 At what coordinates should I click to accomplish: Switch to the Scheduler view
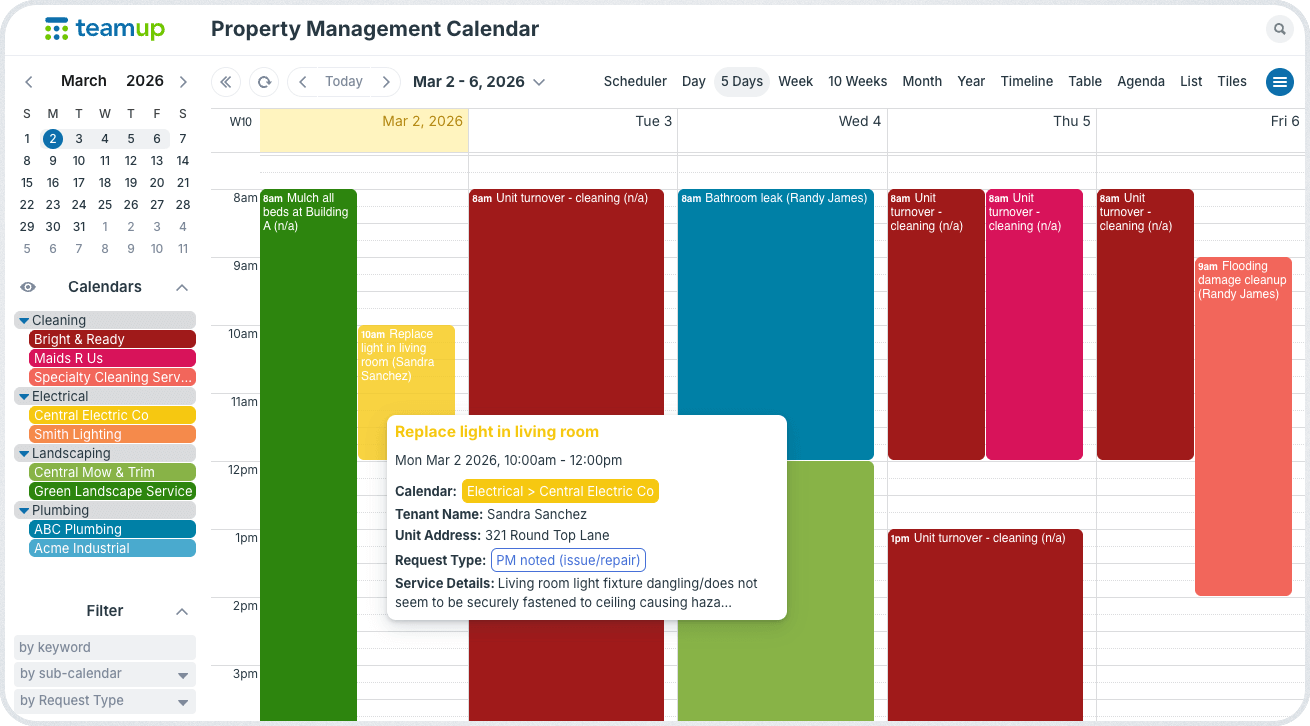click(635, 82)
